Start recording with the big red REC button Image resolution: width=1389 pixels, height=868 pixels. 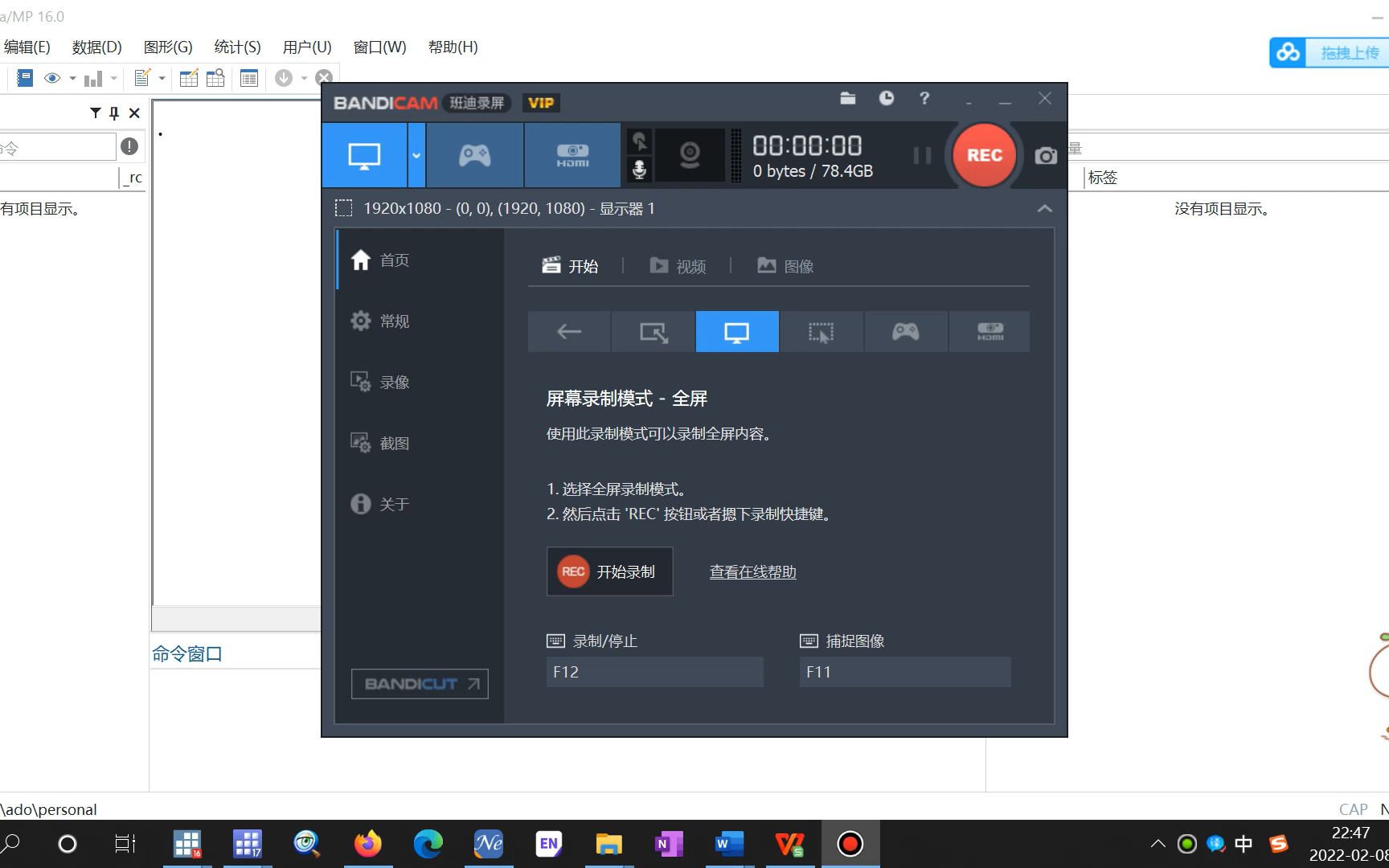pos(984,155)
